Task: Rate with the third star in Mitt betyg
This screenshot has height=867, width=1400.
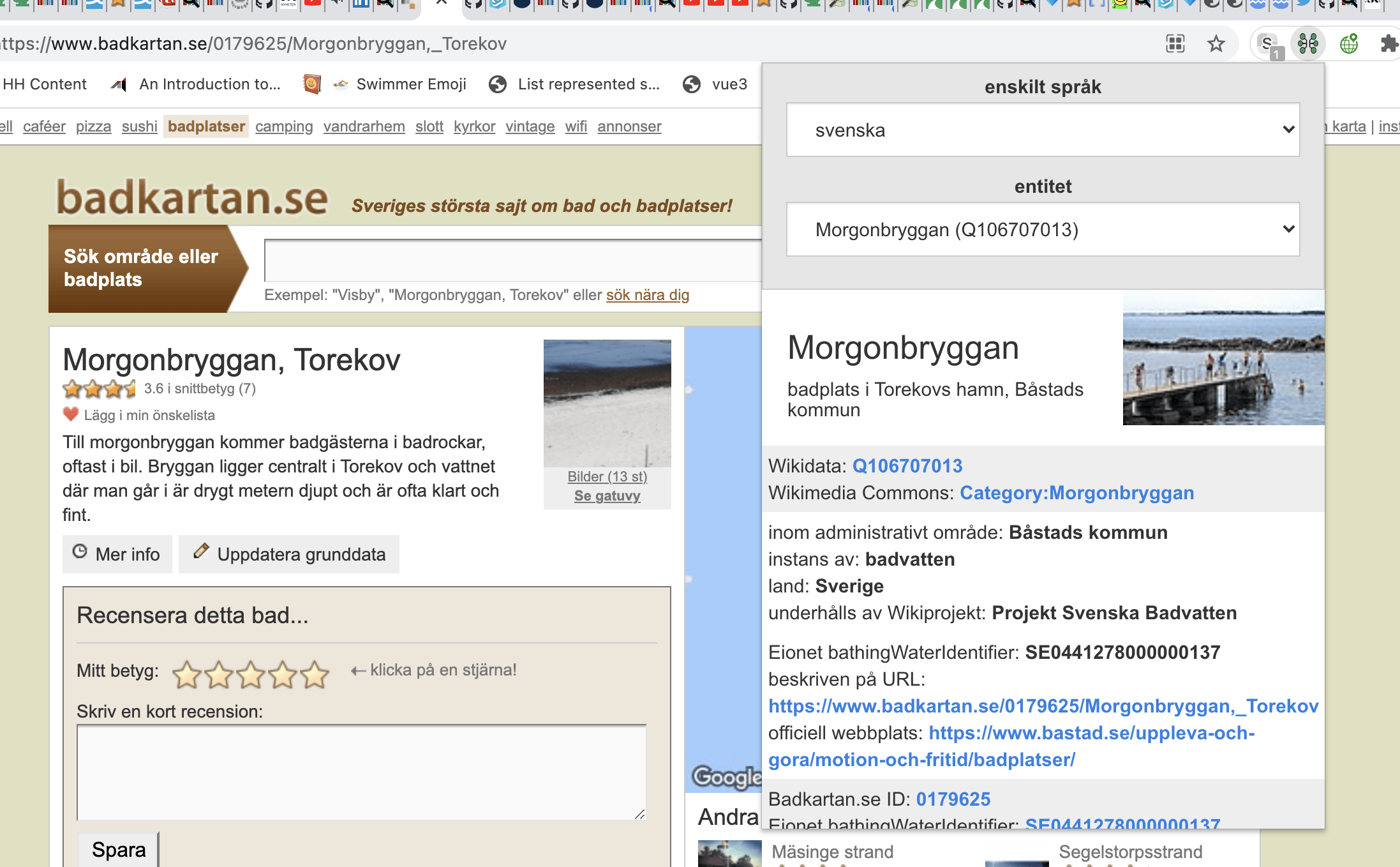Action: tap(251, 674)
